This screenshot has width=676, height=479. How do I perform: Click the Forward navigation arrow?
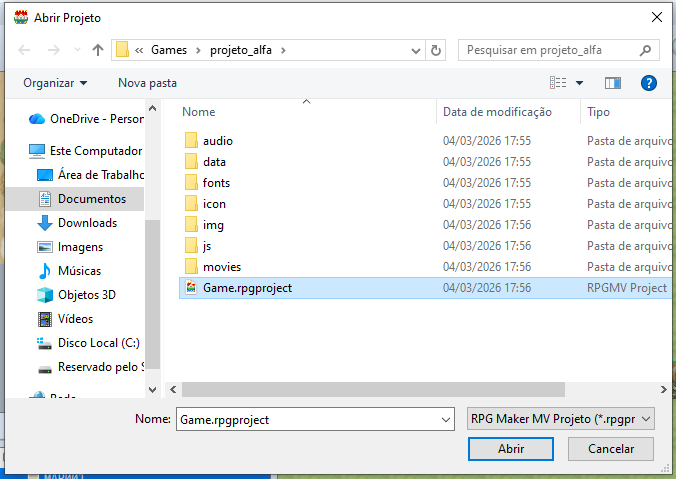click(53, 50)
